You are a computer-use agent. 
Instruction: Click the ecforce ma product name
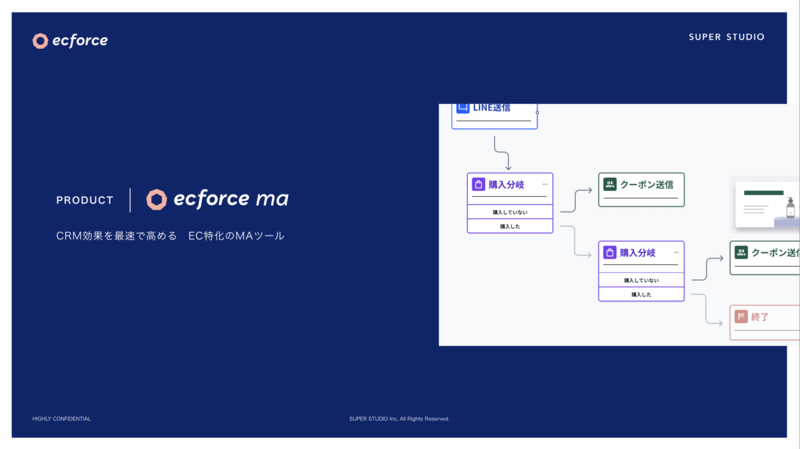pyautogui.click(x=231, y=198)
